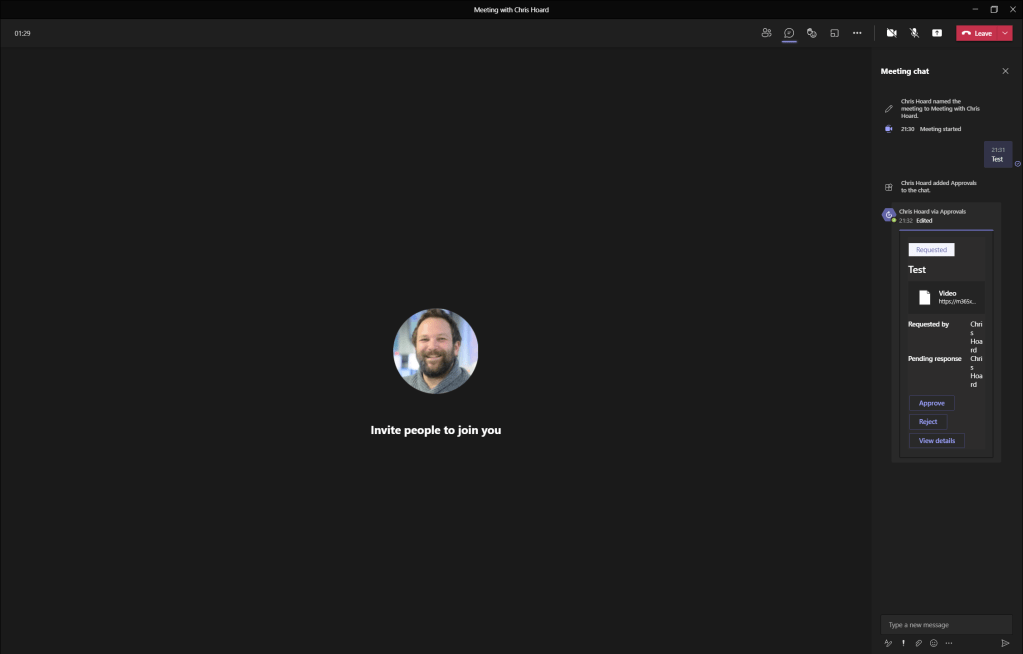This screenshot has width=1023, height=654.
Task: Reject the Test approval request
Action: click(928, 422)
